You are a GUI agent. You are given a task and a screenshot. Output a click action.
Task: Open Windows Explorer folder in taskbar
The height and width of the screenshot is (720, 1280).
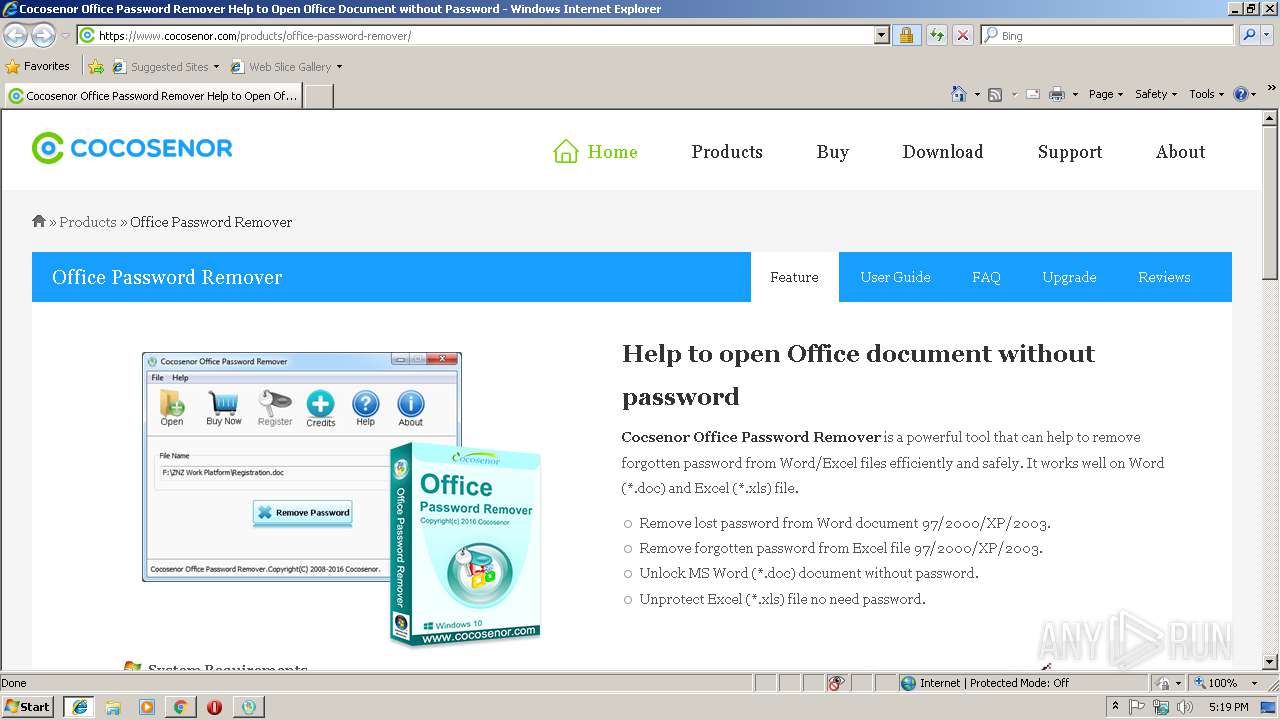(x=113, y=707)
